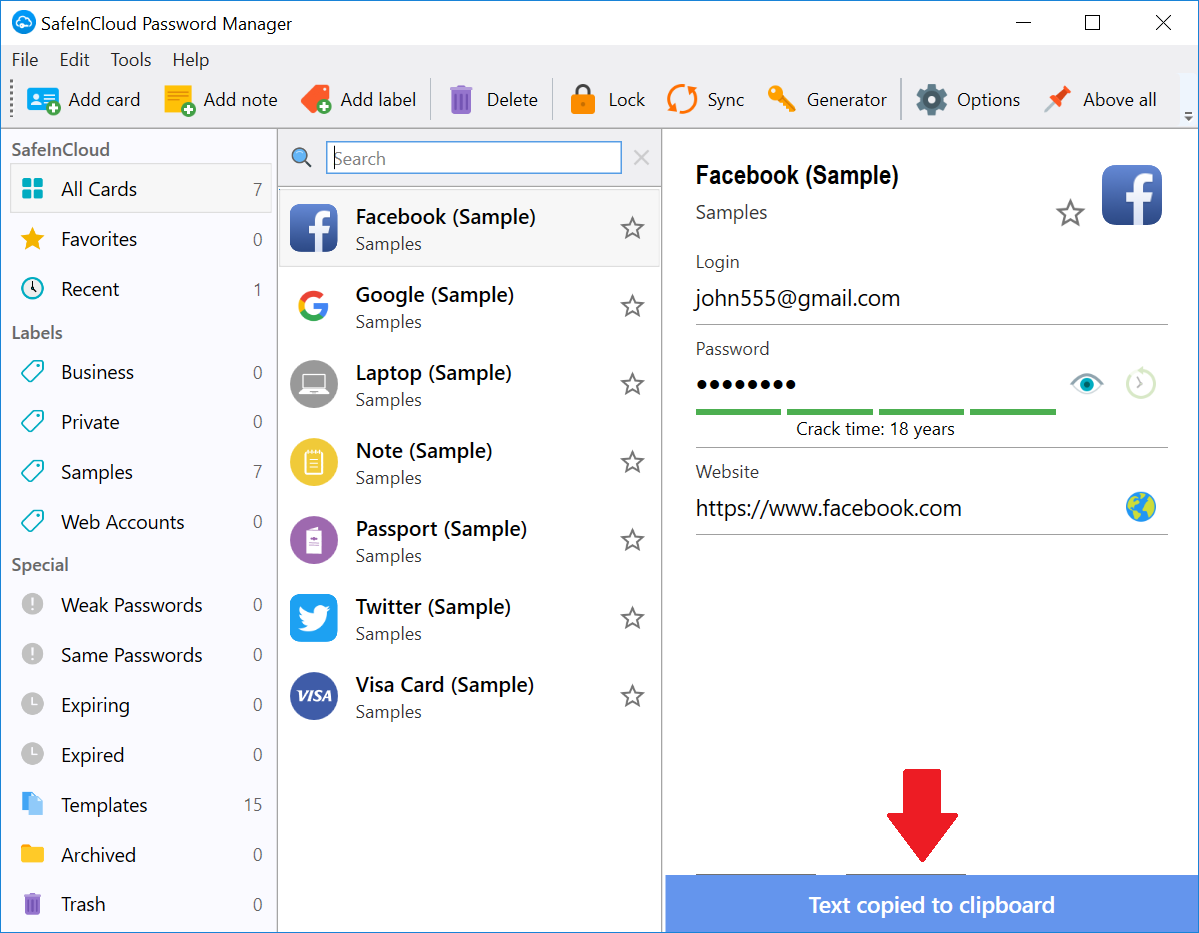
Task: Open the Help menu
Action: [190, 60]
